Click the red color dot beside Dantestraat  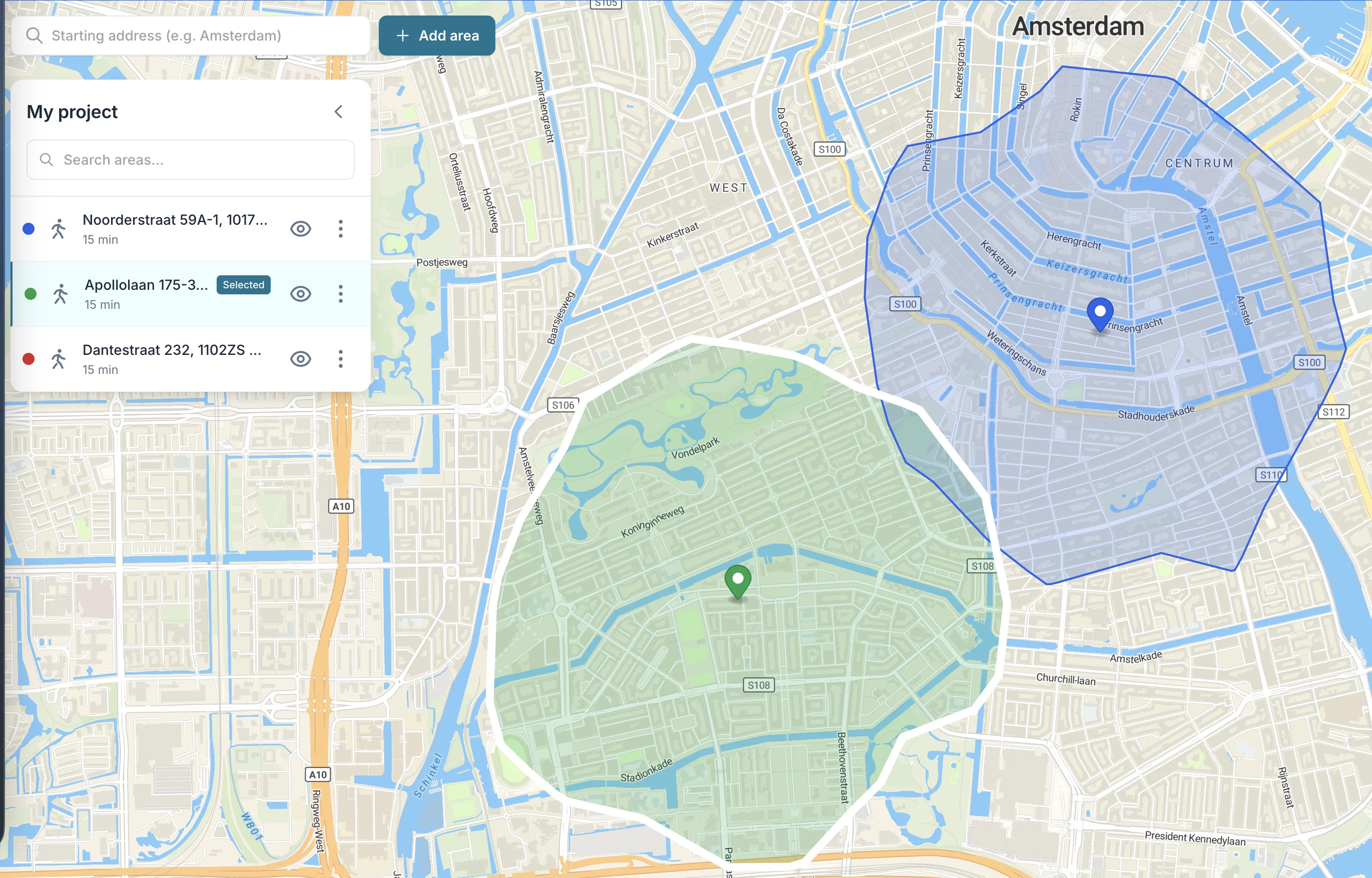[x=29, y=358]
